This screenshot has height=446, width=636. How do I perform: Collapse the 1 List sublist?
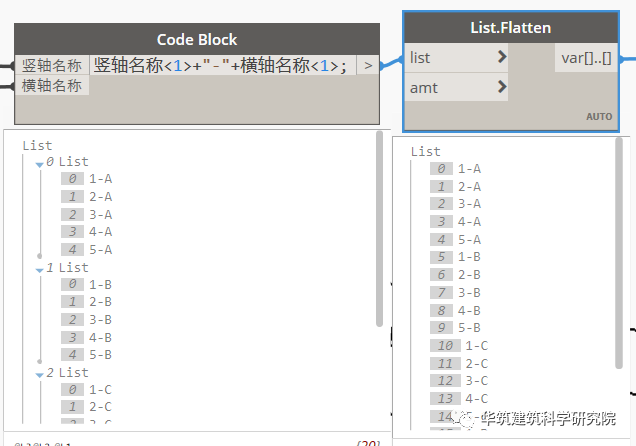tap(39, 270)
